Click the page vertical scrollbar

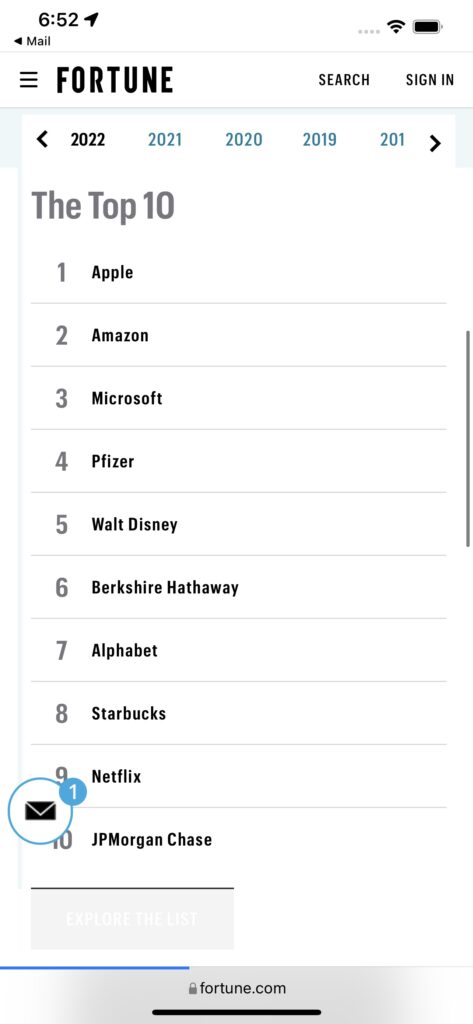tap(468, 438)
